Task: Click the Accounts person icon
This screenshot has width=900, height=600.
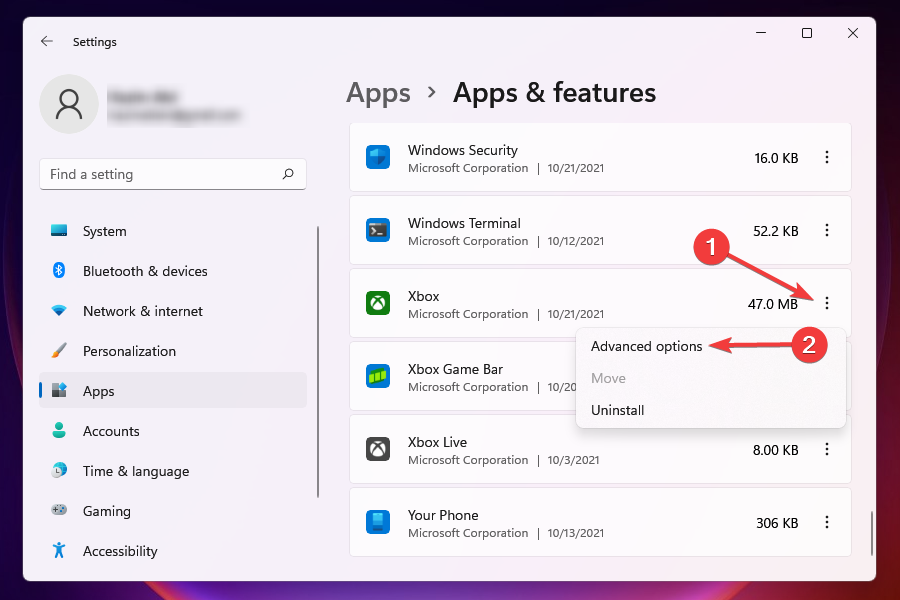Action: click(x=59, y=430)
